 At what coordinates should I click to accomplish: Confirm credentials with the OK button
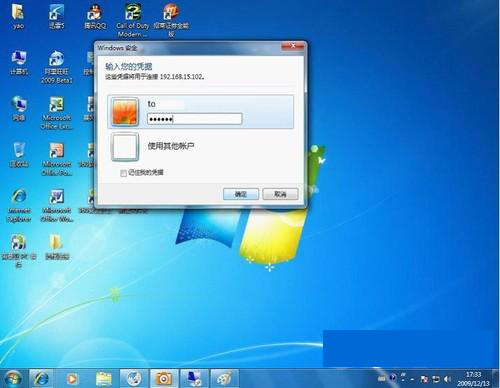pyautogui.click(x=241, y=194)
